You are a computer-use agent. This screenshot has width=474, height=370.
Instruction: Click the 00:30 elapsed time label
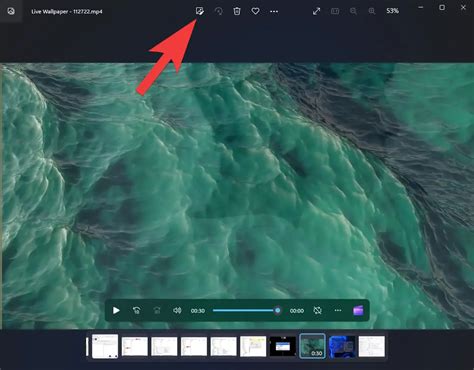click(198, 311)
